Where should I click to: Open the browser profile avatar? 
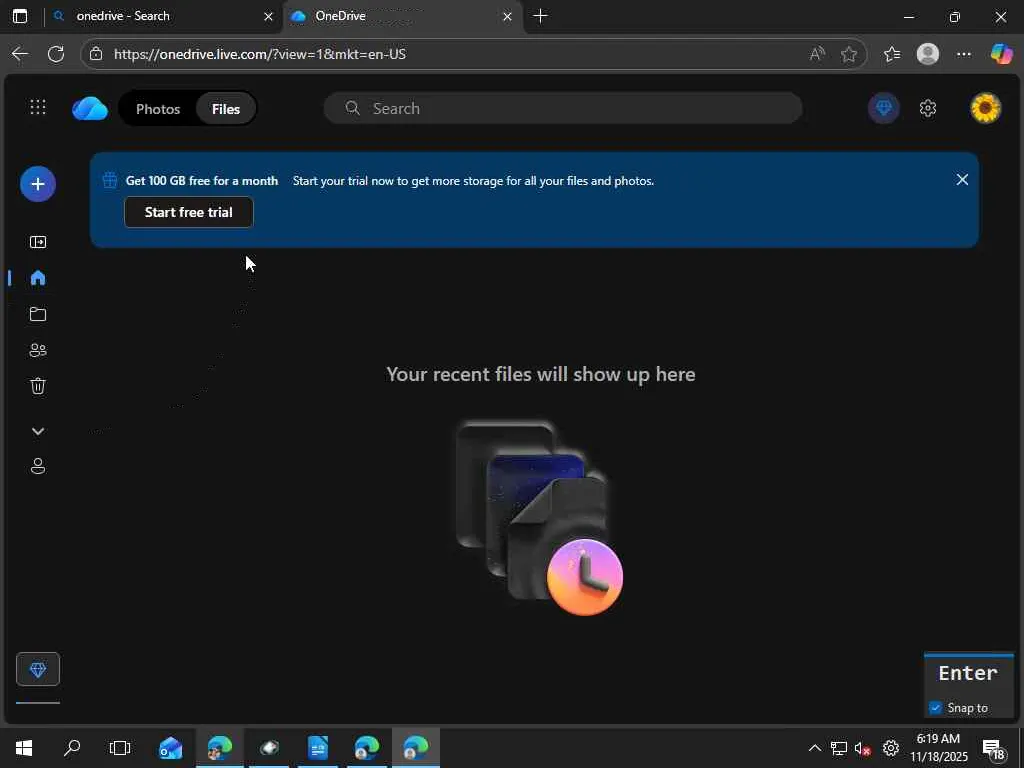tap(928, 54)
